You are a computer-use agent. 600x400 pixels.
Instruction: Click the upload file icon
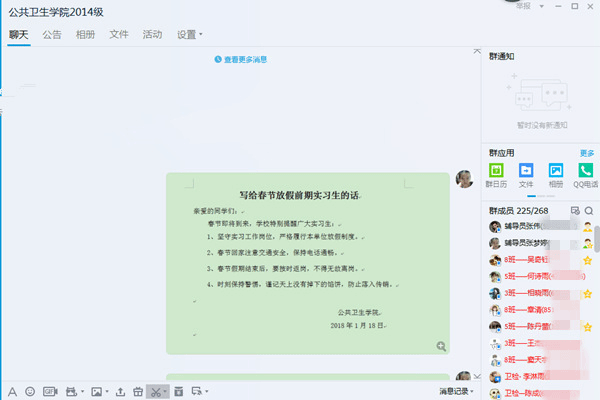[x=121, y=391]
